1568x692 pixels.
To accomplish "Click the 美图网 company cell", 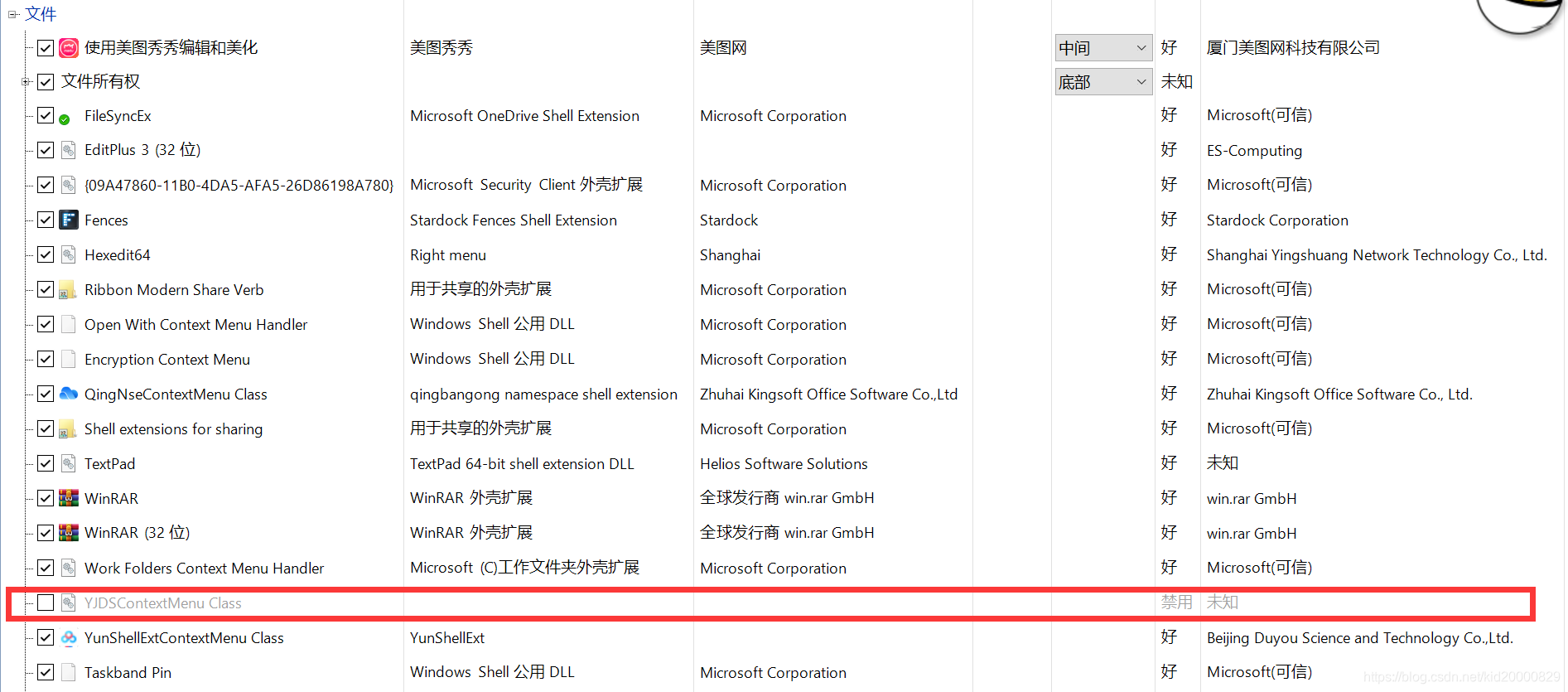I will tap(723, 48).
